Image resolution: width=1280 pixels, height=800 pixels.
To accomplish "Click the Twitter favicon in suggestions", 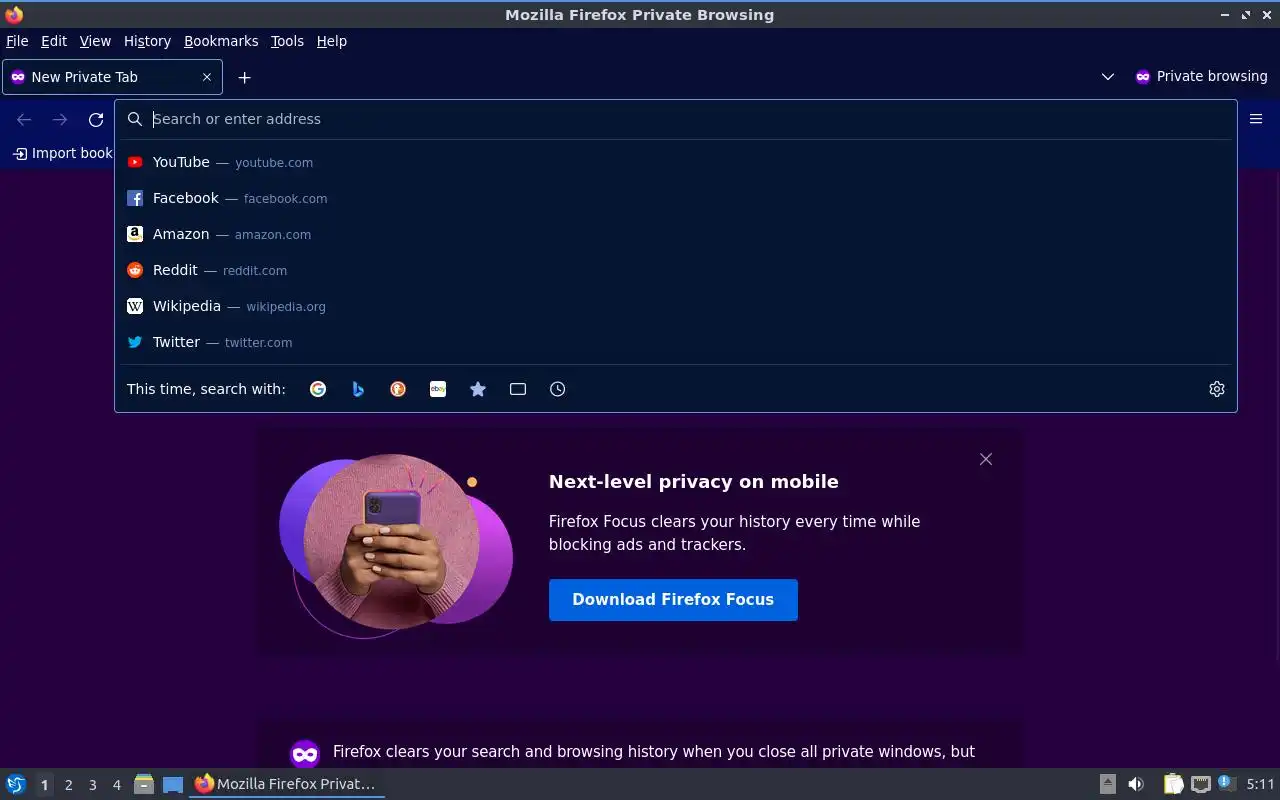I will pyautogui.click(x=135, y=342).
